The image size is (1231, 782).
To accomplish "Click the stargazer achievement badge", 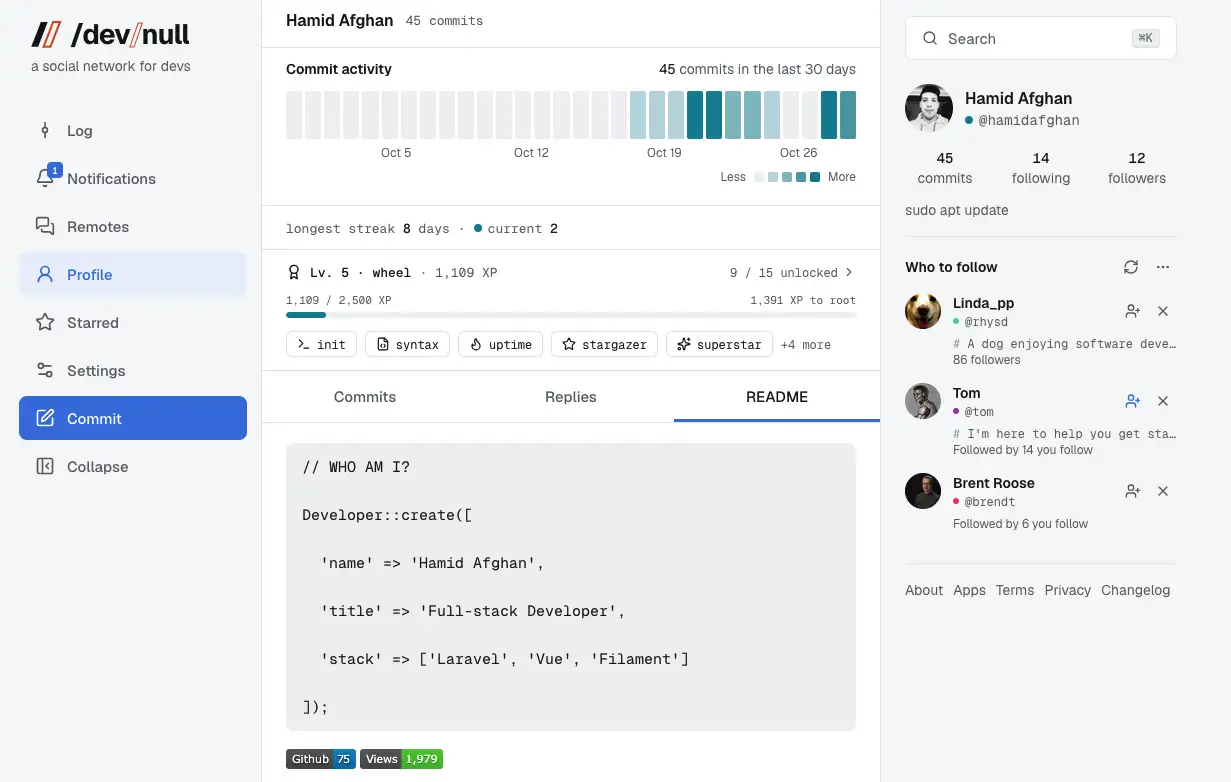I will (604, 344).
